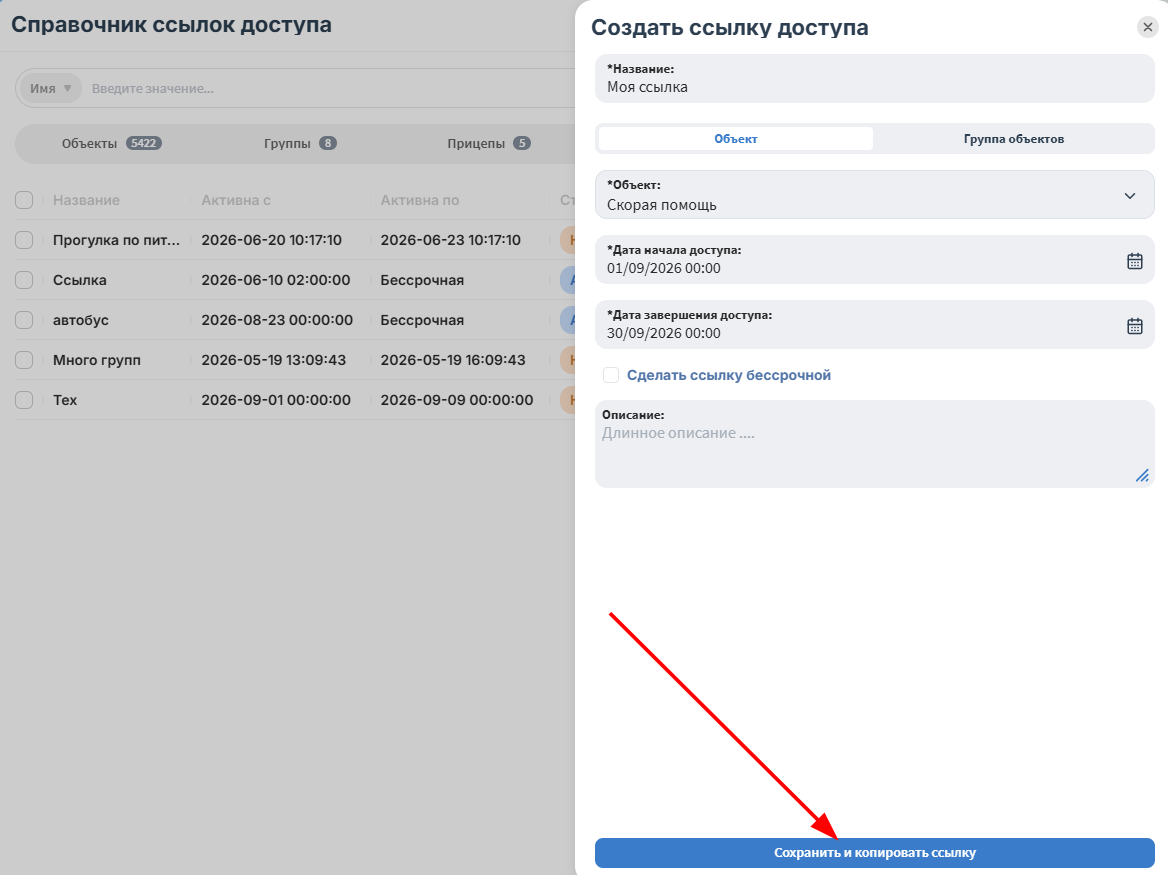Viewport: 1168px width, 875px height.
Task: Close the create access link panel
Action: (1148, 27)
